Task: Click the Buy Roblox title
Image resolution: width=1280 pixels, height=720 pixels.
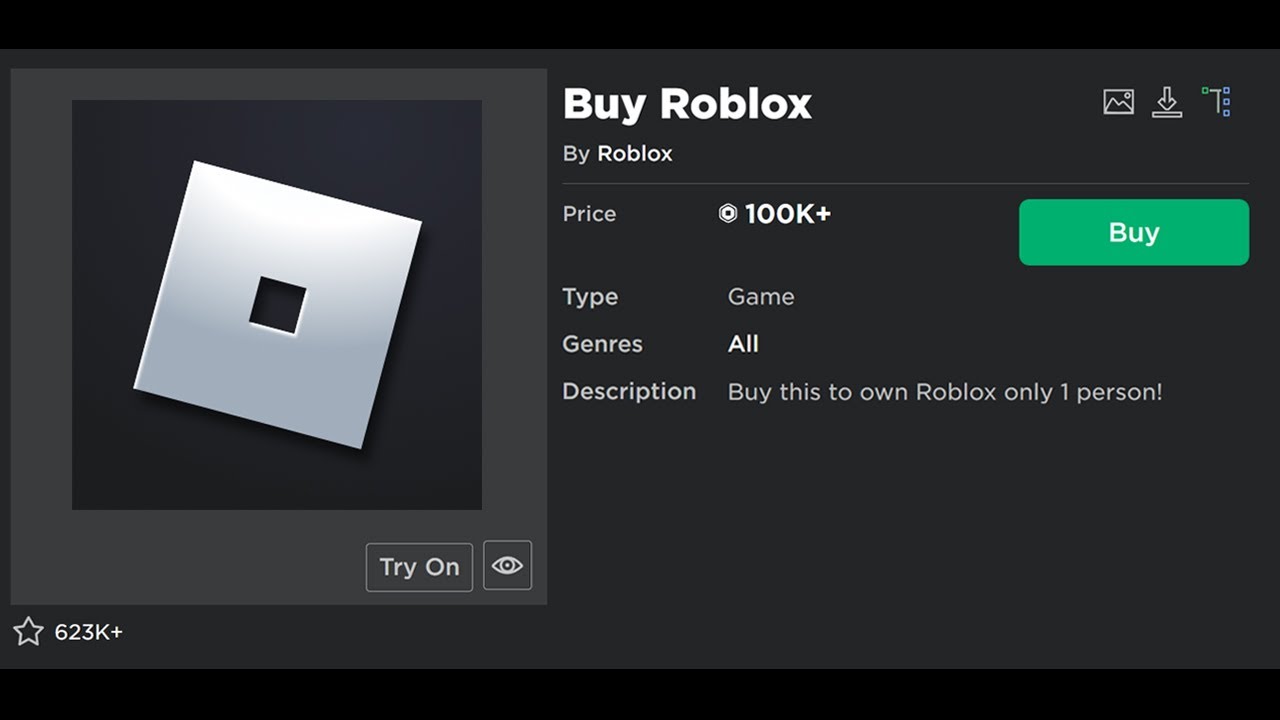Action: tap(687, 104)
